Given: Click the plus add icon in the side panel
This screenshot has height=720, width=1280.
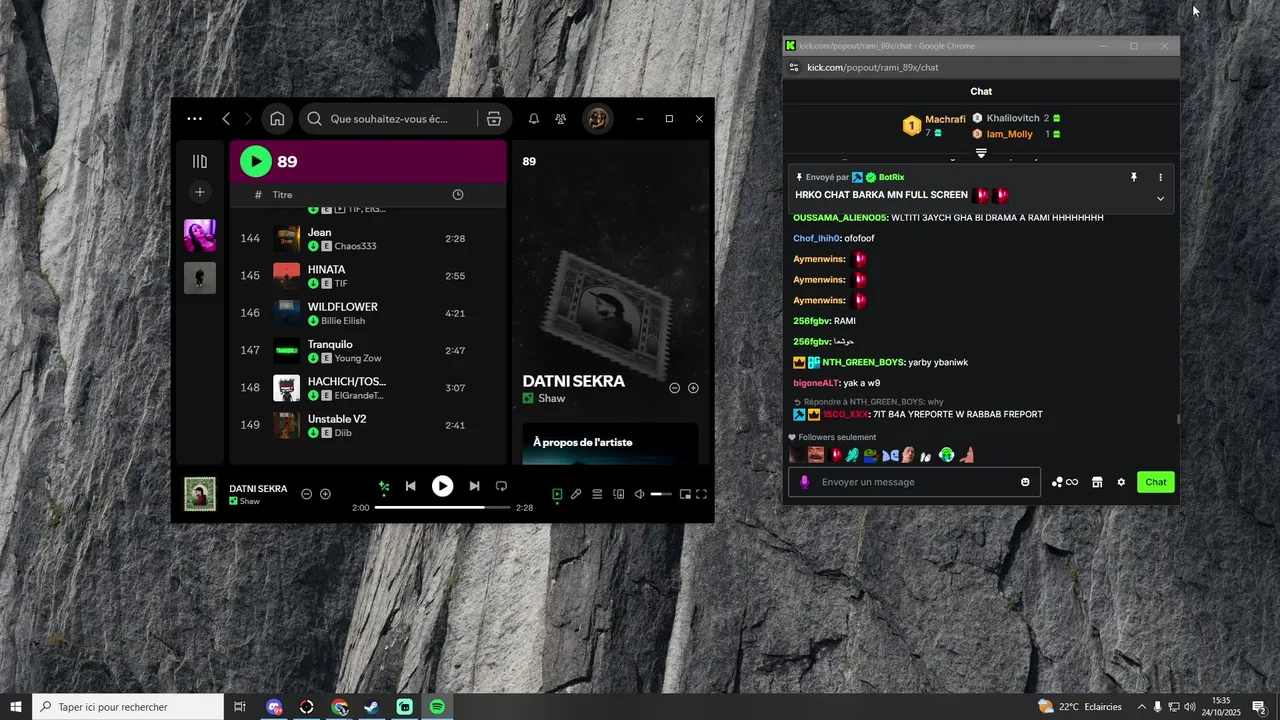Looking at the screenshot, I should pos(693,388).
